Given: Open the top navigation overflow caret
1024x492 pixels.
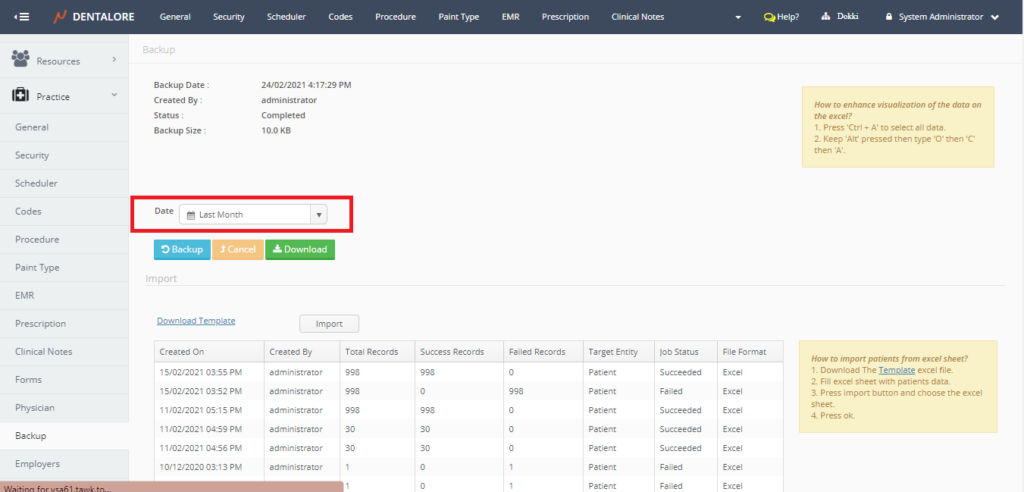Looking at the screenshot, I should click(738, 18).
